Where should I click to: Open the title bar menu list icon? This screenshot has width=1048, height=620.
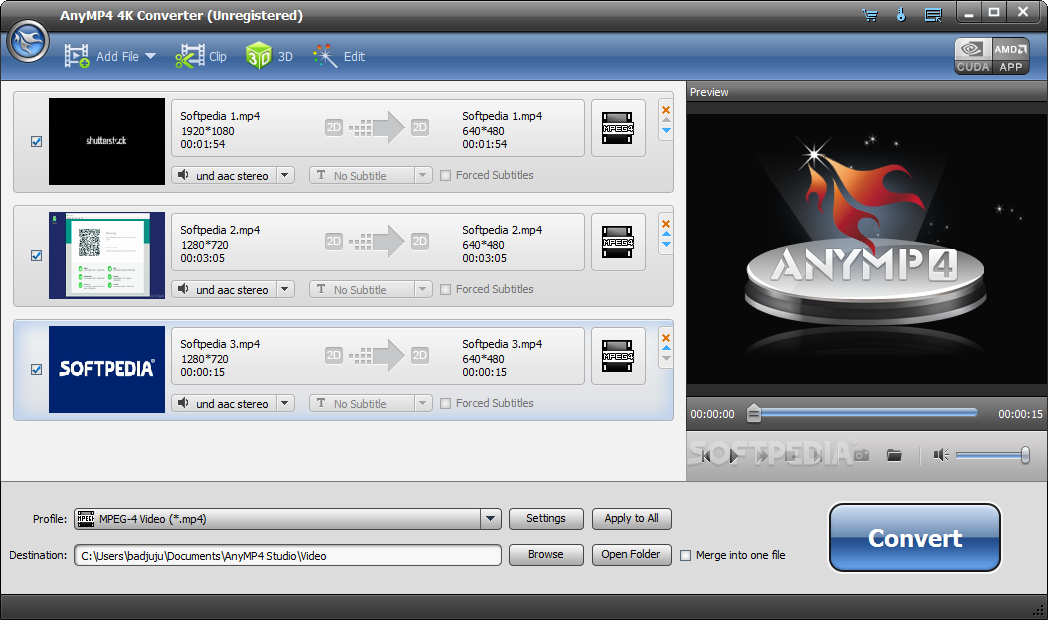(933, 15)
